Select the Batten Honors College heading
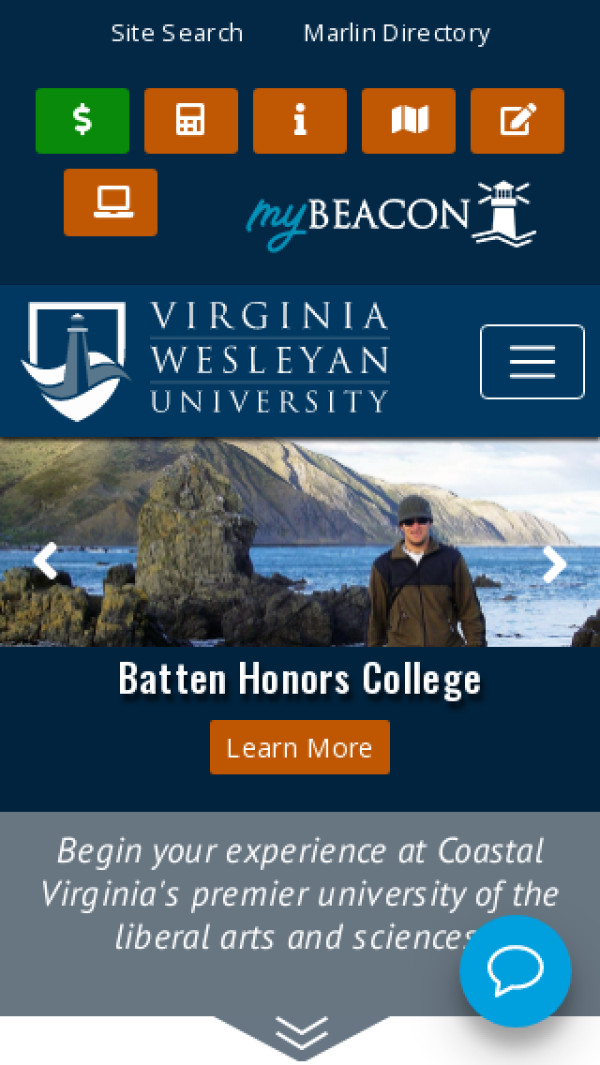The image size is (600, 1065). point(300,678)
